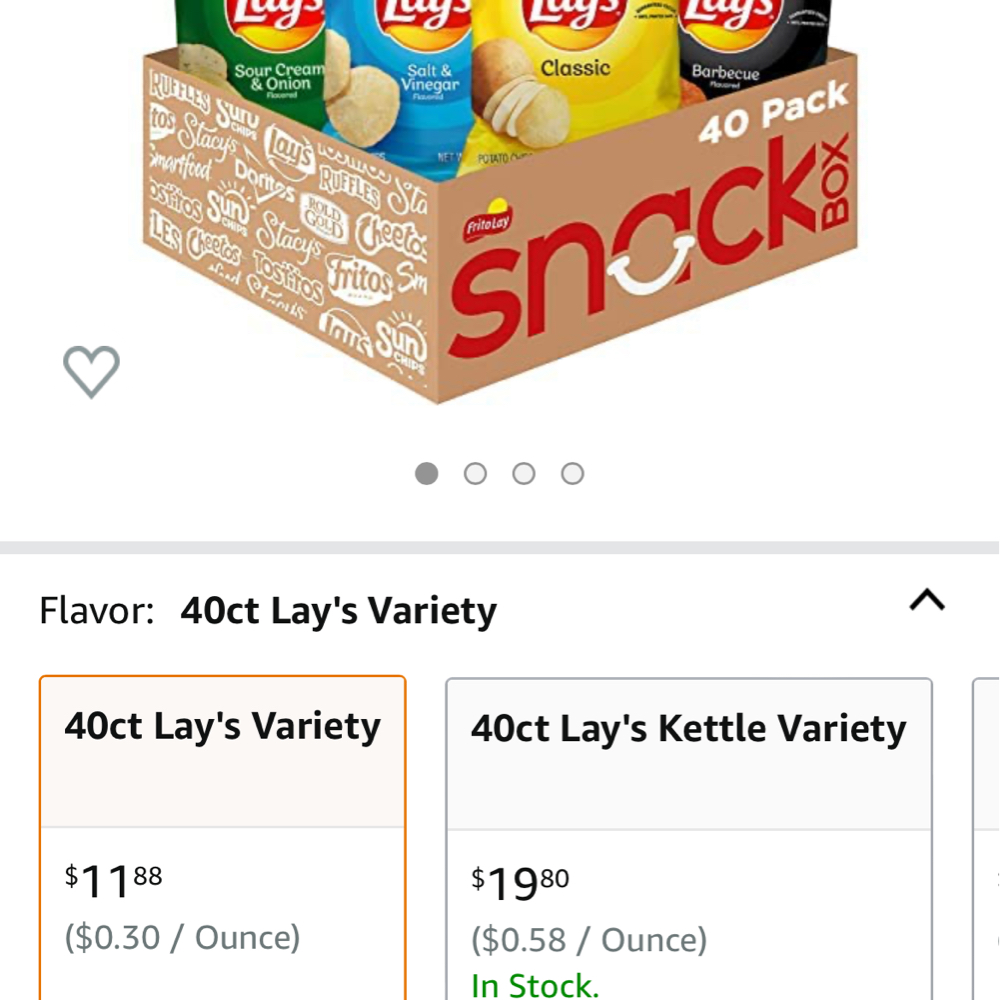Open the $11.88 priced variant
The height and width of the screenshot is (1000, 1000).
[115, 880]
